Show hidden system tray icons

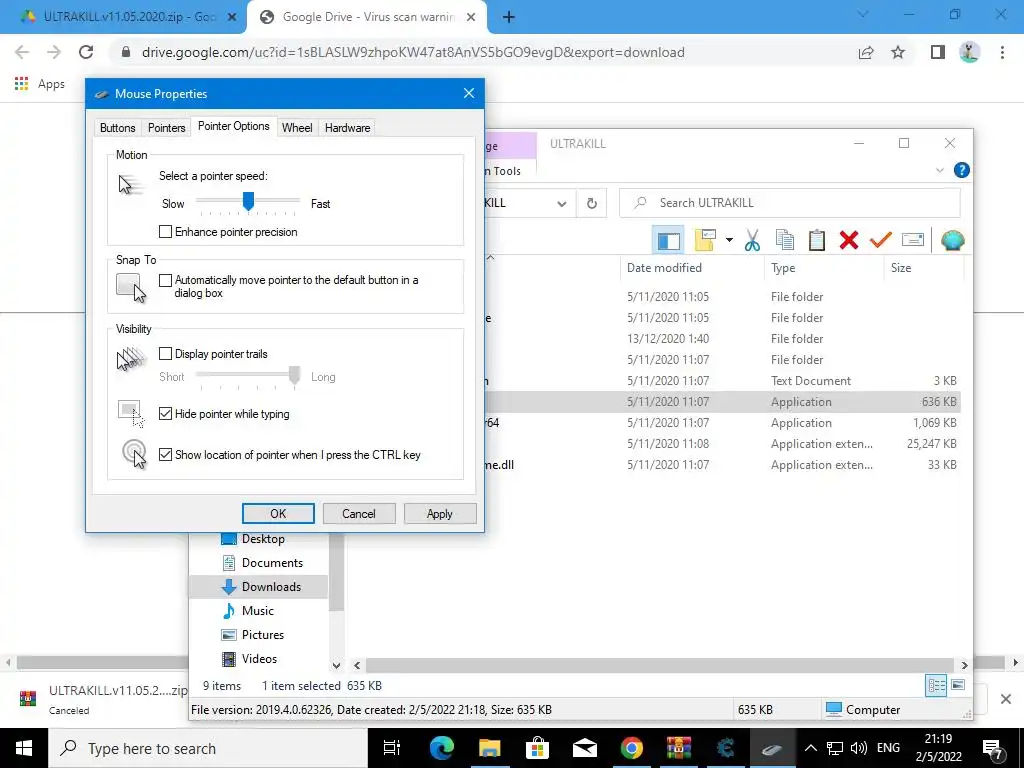click(810, 748)
